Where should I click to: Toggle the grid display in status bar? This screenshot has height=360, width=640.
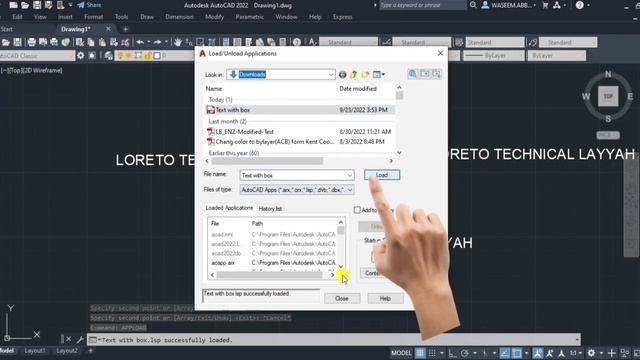pyautogui.click(x=420, y=353)
